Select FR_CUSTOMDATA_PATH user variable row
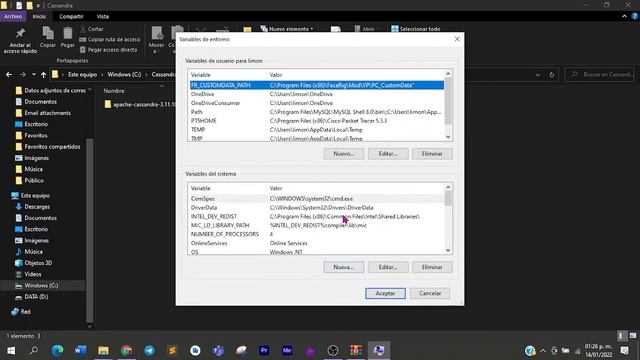The width and height of the screenshot is (640, 360). 316,85
